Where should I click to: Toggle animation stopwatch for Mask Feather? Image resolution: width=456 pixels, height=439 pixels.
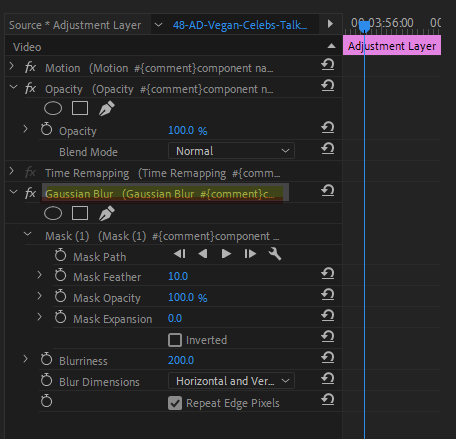click(60, 275)
